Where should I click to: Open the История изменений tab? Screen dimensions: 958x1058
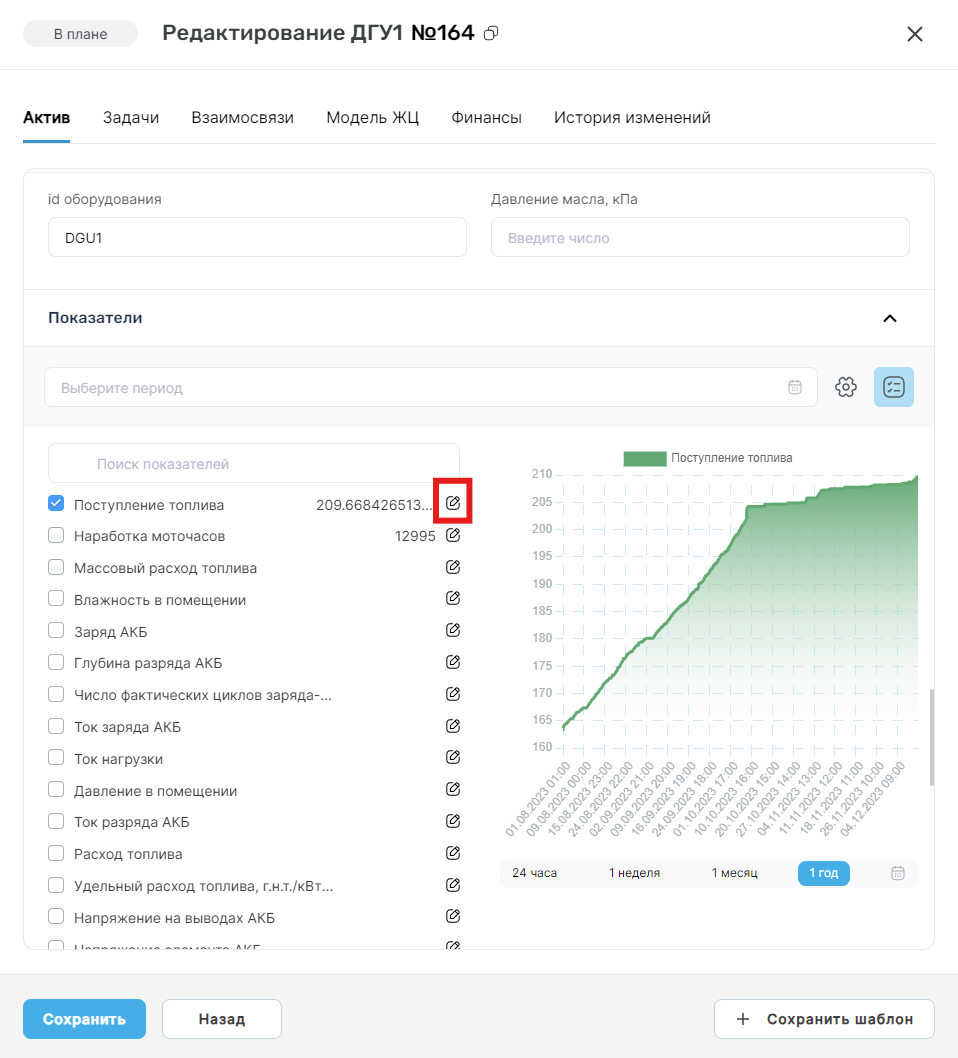pos(632,117)
